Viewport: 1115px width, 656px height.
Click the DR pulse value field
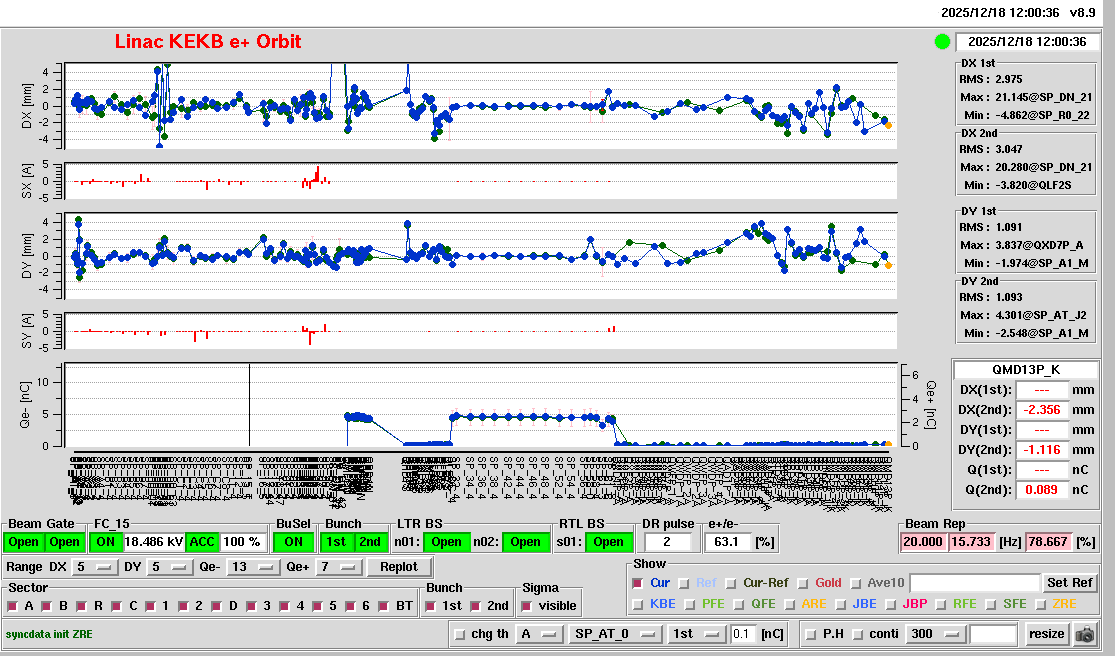tap(669, 542)
